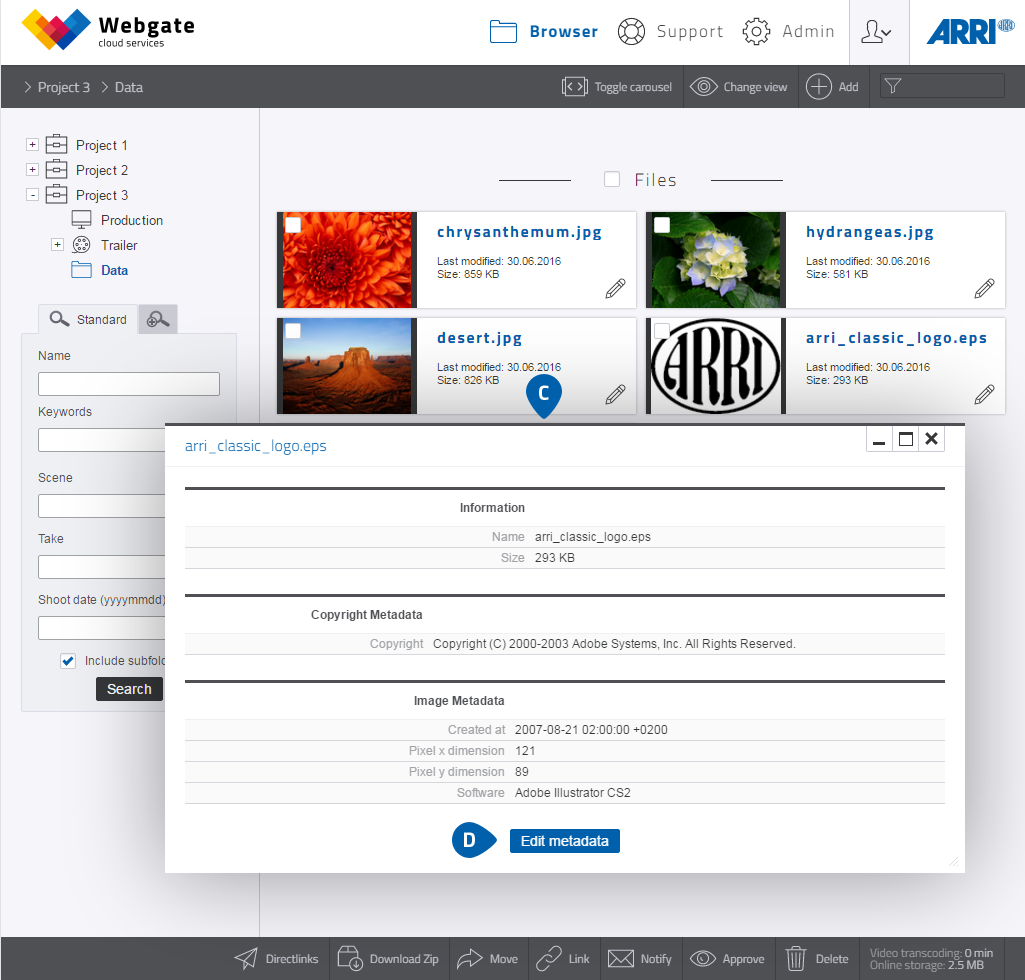Image resolution: width=1025 pixels, height=980 pixels.
Task: Open arri_classic_logo.eps file link
Action: 896,338
